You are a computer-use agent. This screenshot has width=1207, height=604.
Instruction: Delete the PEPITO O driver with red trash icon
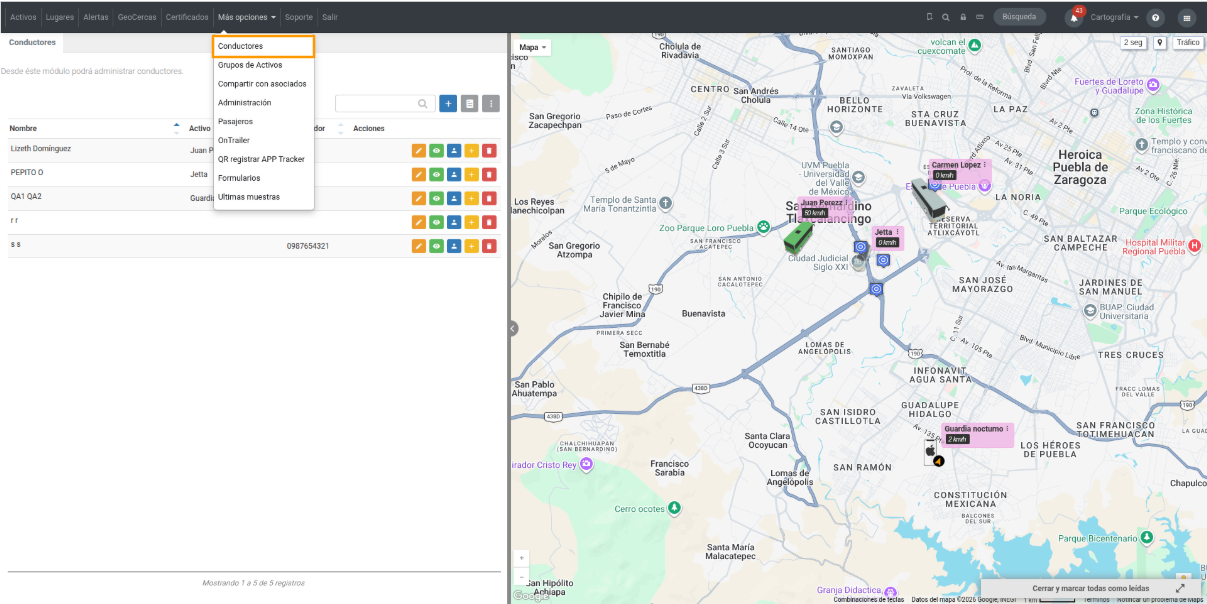(489, 174)
